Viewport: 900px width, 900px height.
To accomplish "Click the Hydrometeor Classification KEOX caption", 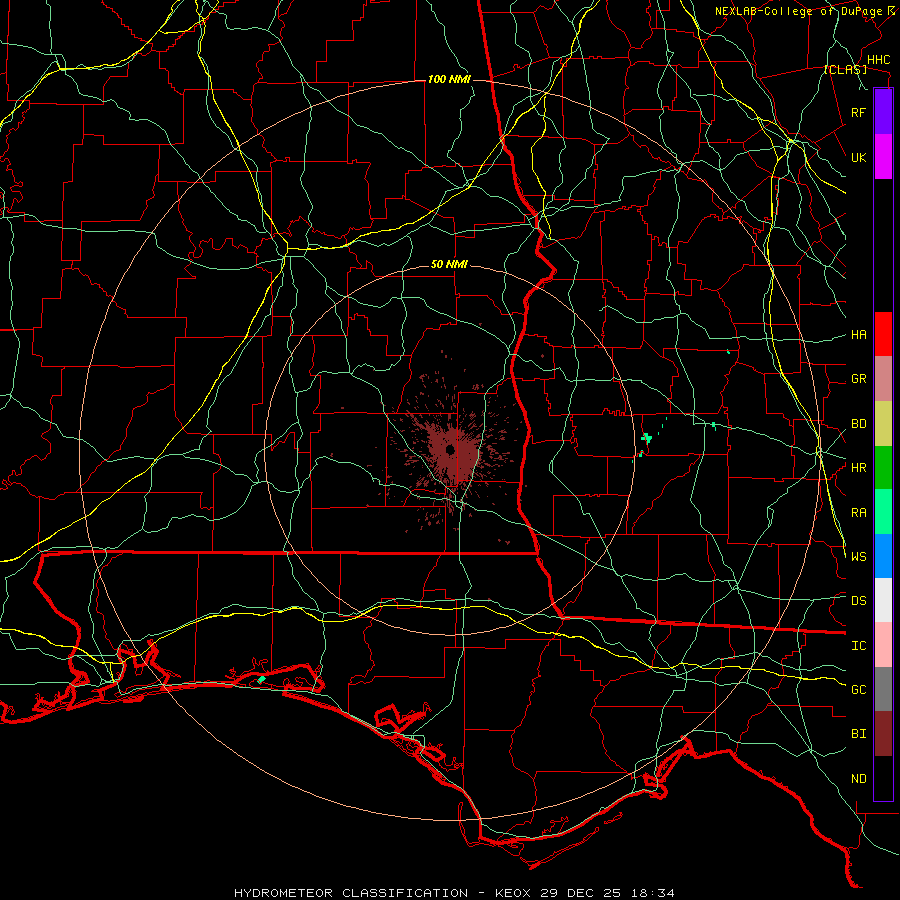I will (454, 893).
